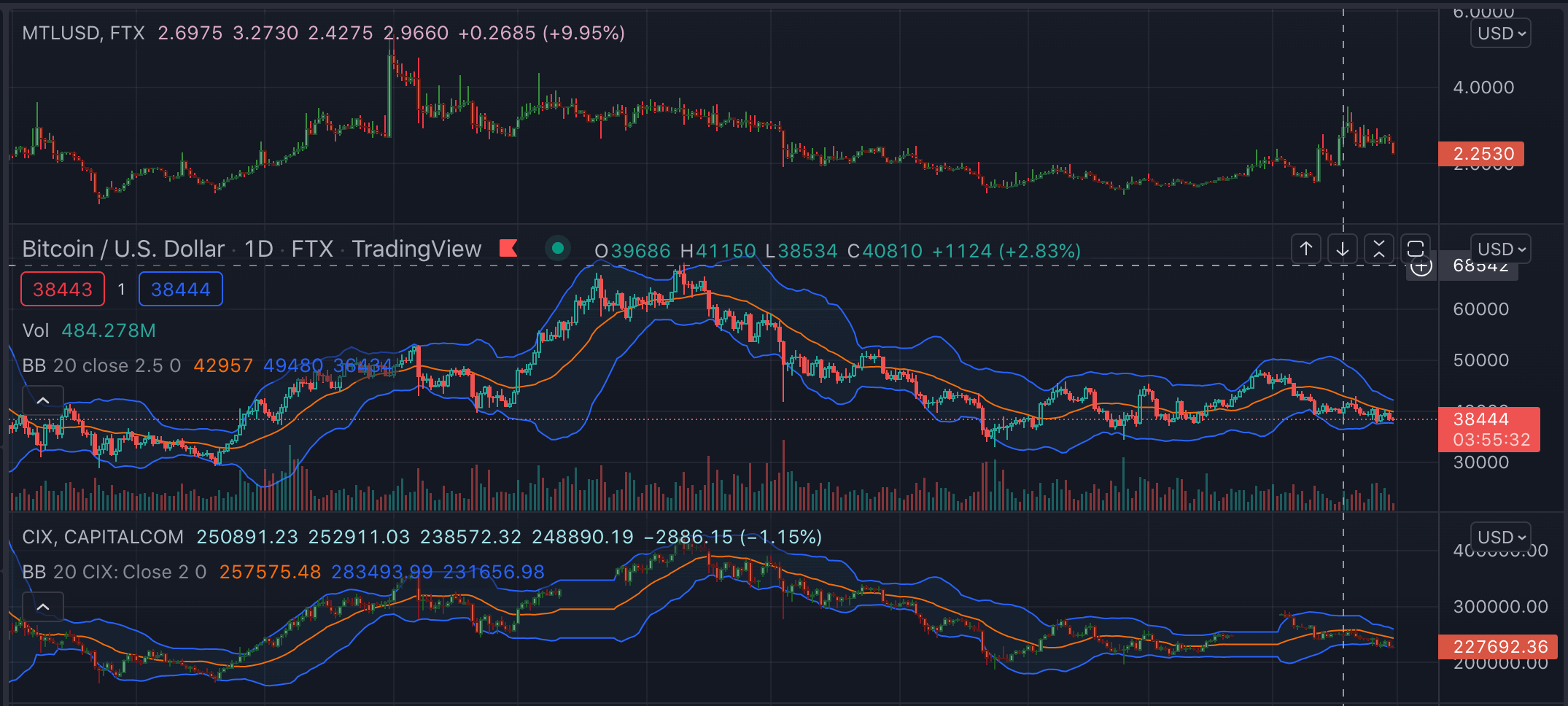Move Bitcoin pane down with arrow icon
Screen dimensions: 1568x706
1342,249
